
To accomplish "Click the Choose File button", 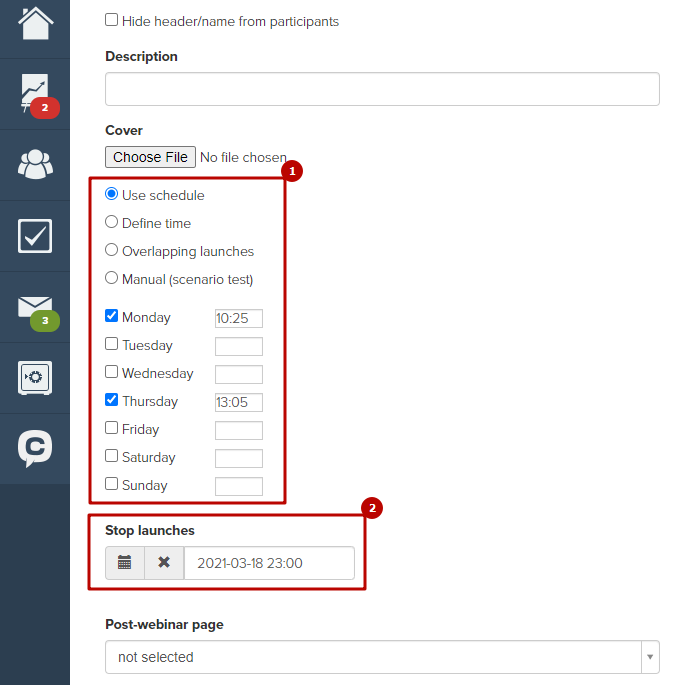I will 150,157.
